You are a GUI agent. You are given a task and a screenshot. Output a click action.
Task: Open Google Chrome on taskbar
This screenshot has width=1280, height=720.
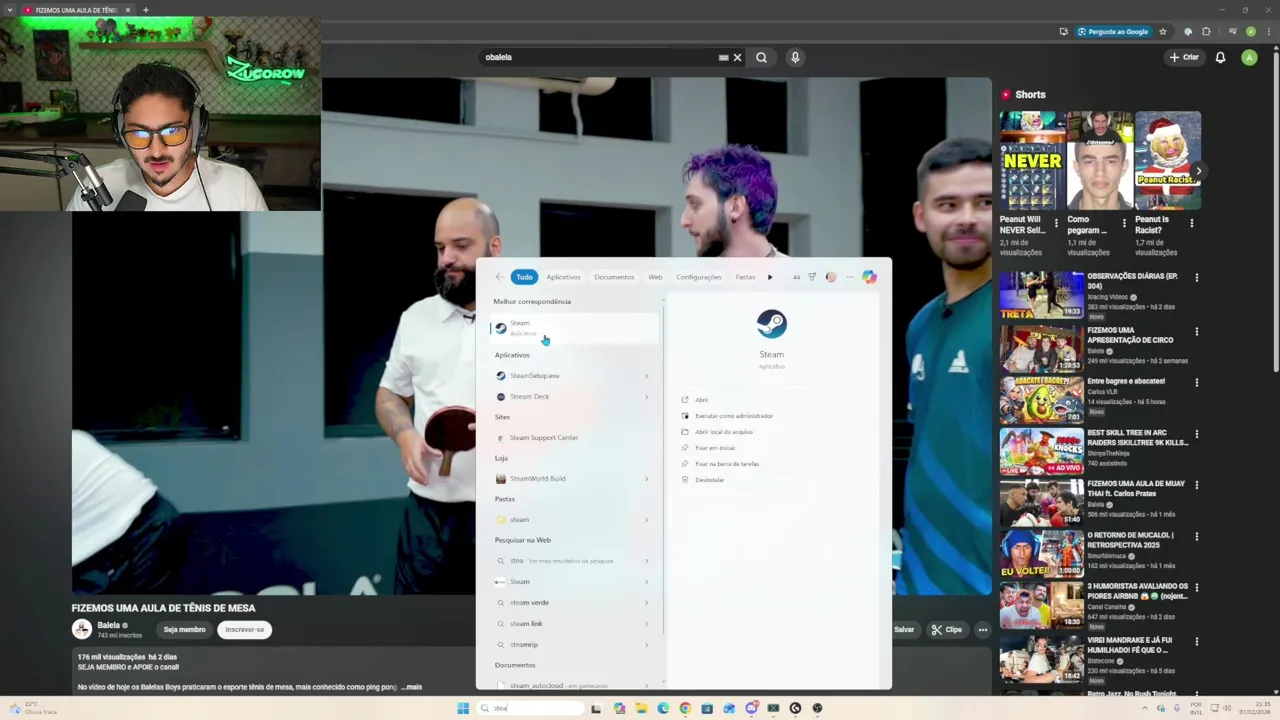pos(685,708)
